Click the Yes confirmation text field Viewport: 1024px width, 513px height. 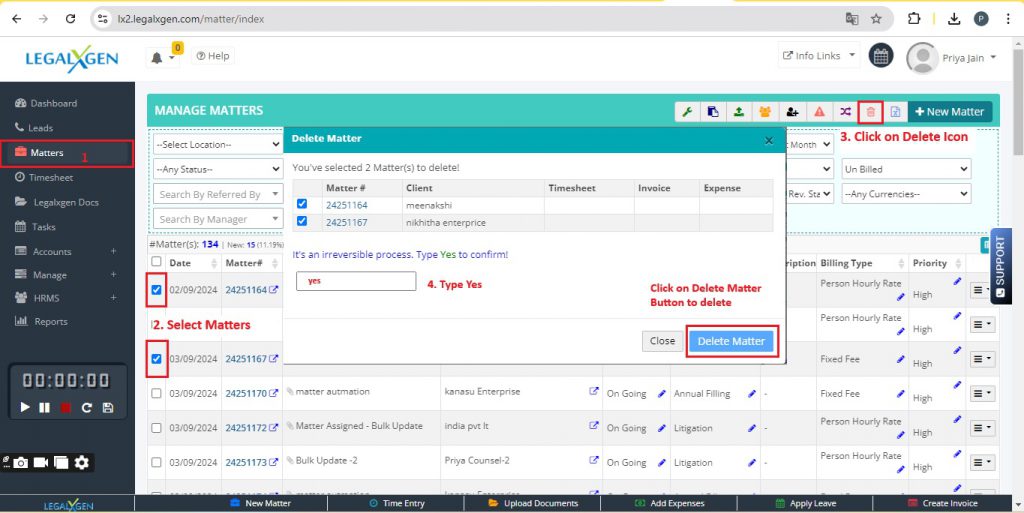tap(355, 282)
